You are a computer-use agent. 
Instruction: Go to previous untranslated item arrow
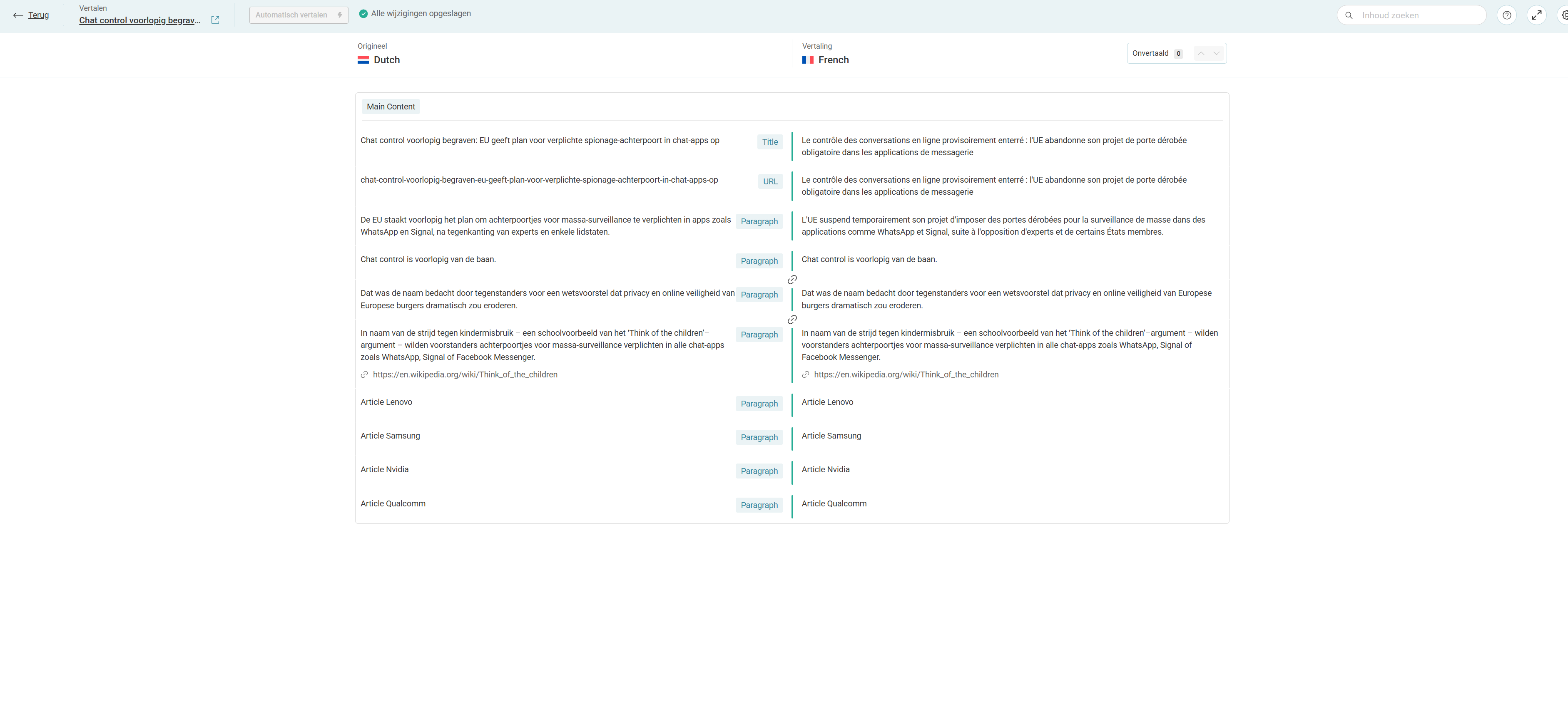point(1201,54)
